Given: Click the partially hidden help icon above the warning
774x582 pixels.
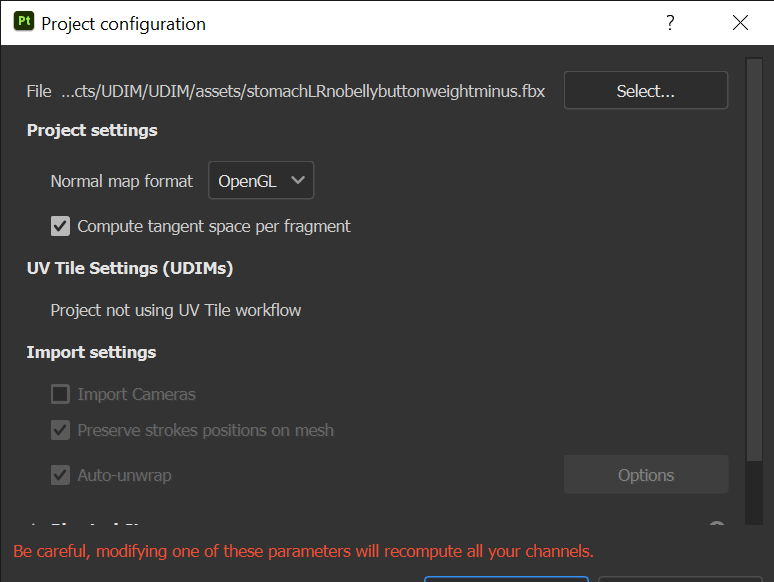Looking at the screenshot, I should 716,526.
